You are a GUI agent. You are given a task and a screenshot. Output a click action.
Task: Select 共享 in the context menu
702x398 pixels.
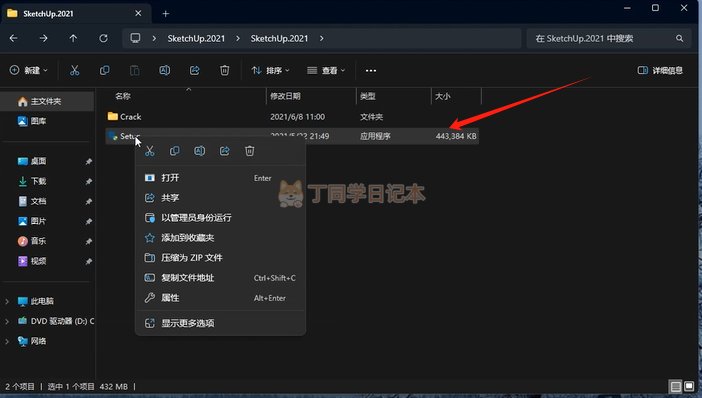tap(220, 197)
